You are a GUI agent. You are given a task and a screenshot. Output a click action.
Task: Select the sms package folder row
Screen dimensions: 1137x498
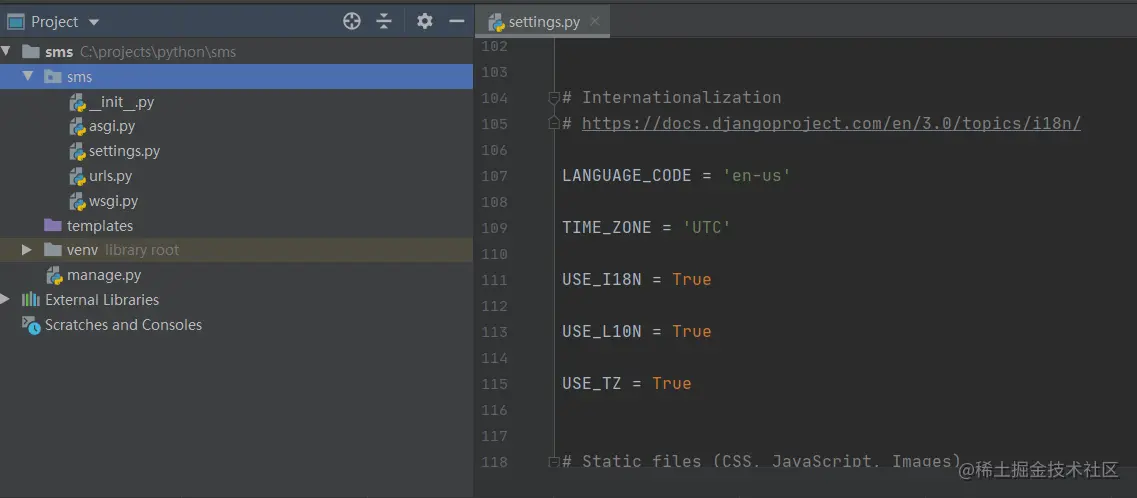pos(236,76)
